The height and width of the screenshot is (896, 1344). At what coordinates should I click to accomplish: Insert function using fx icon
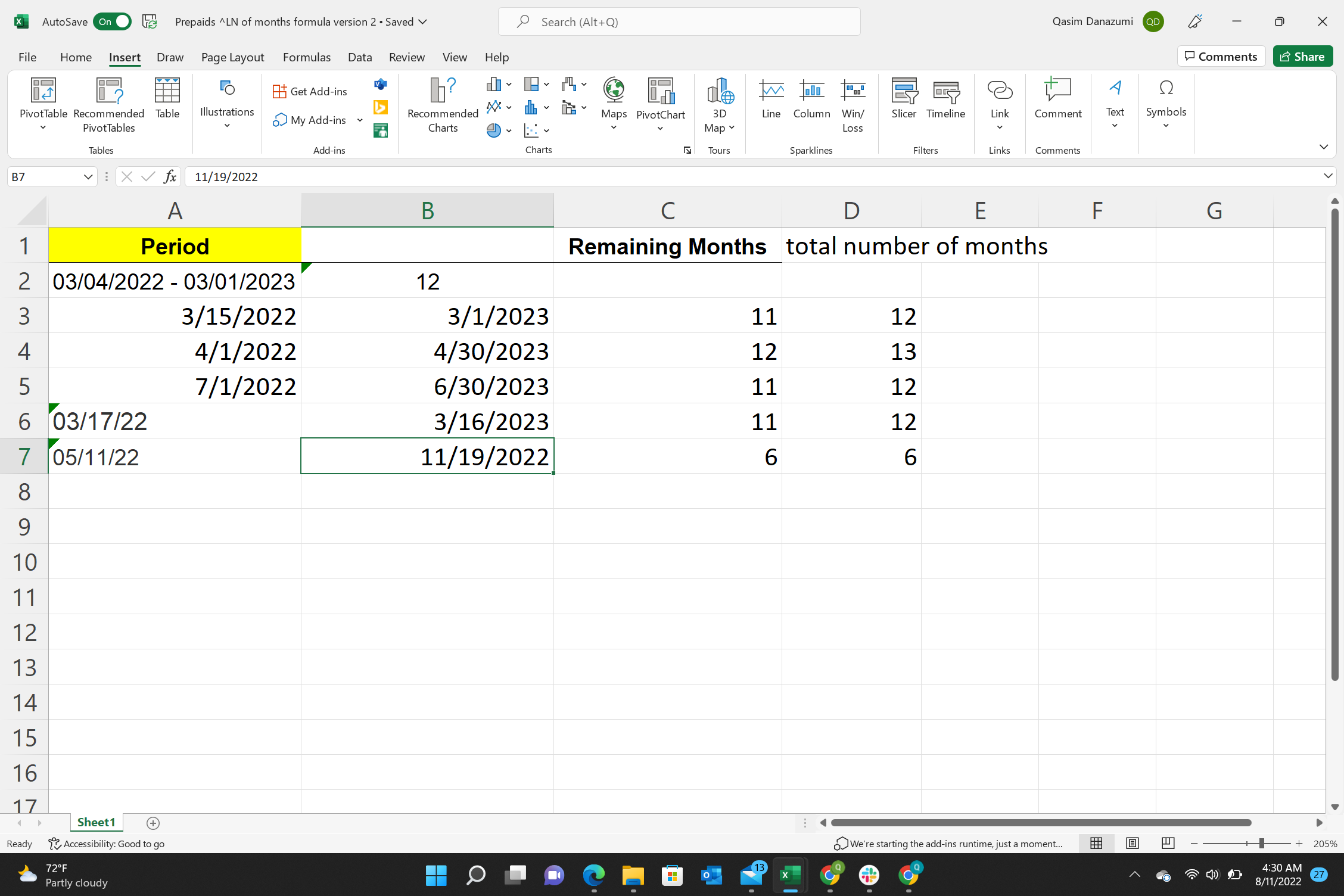[x=170, y=177]
